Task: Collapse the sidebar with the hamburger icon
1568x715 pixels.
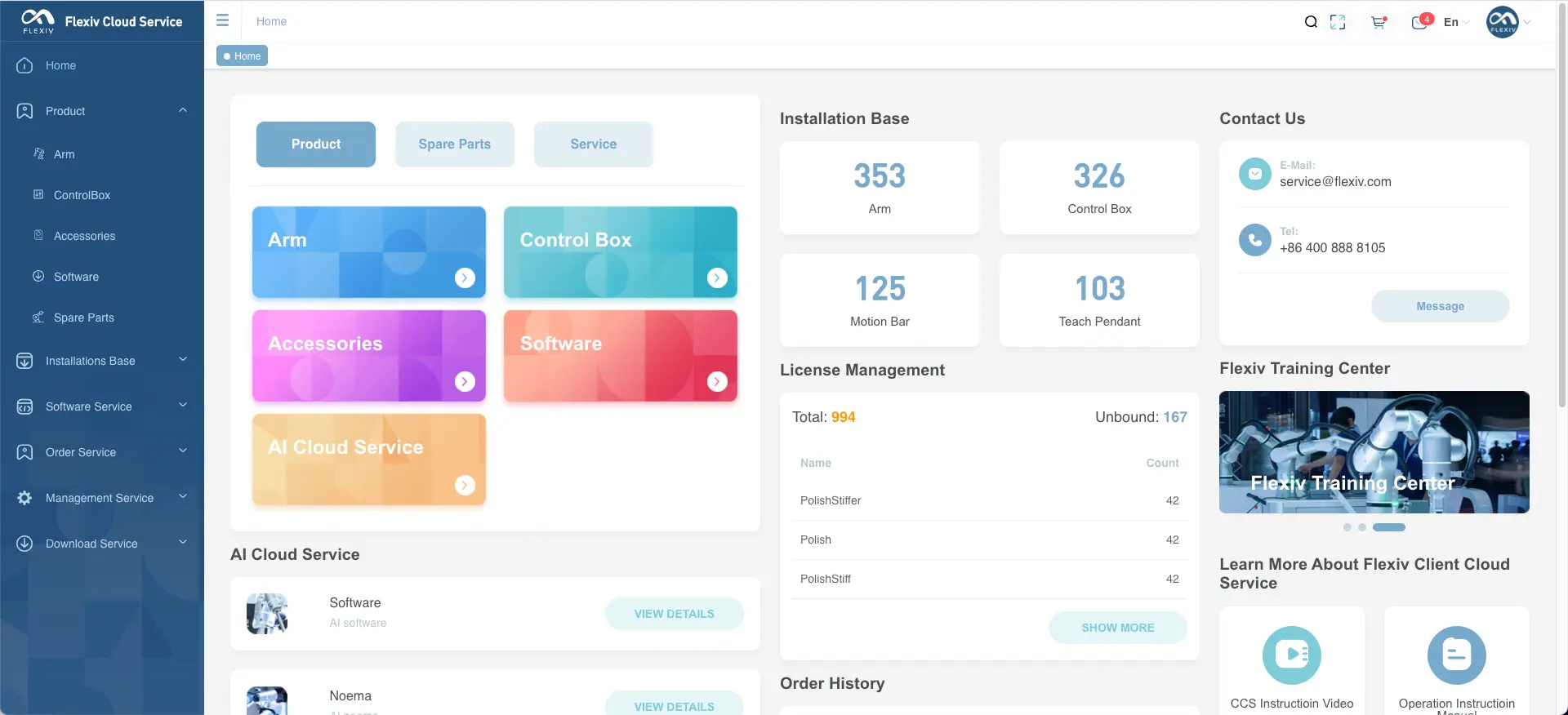Action: click(222, 20)
